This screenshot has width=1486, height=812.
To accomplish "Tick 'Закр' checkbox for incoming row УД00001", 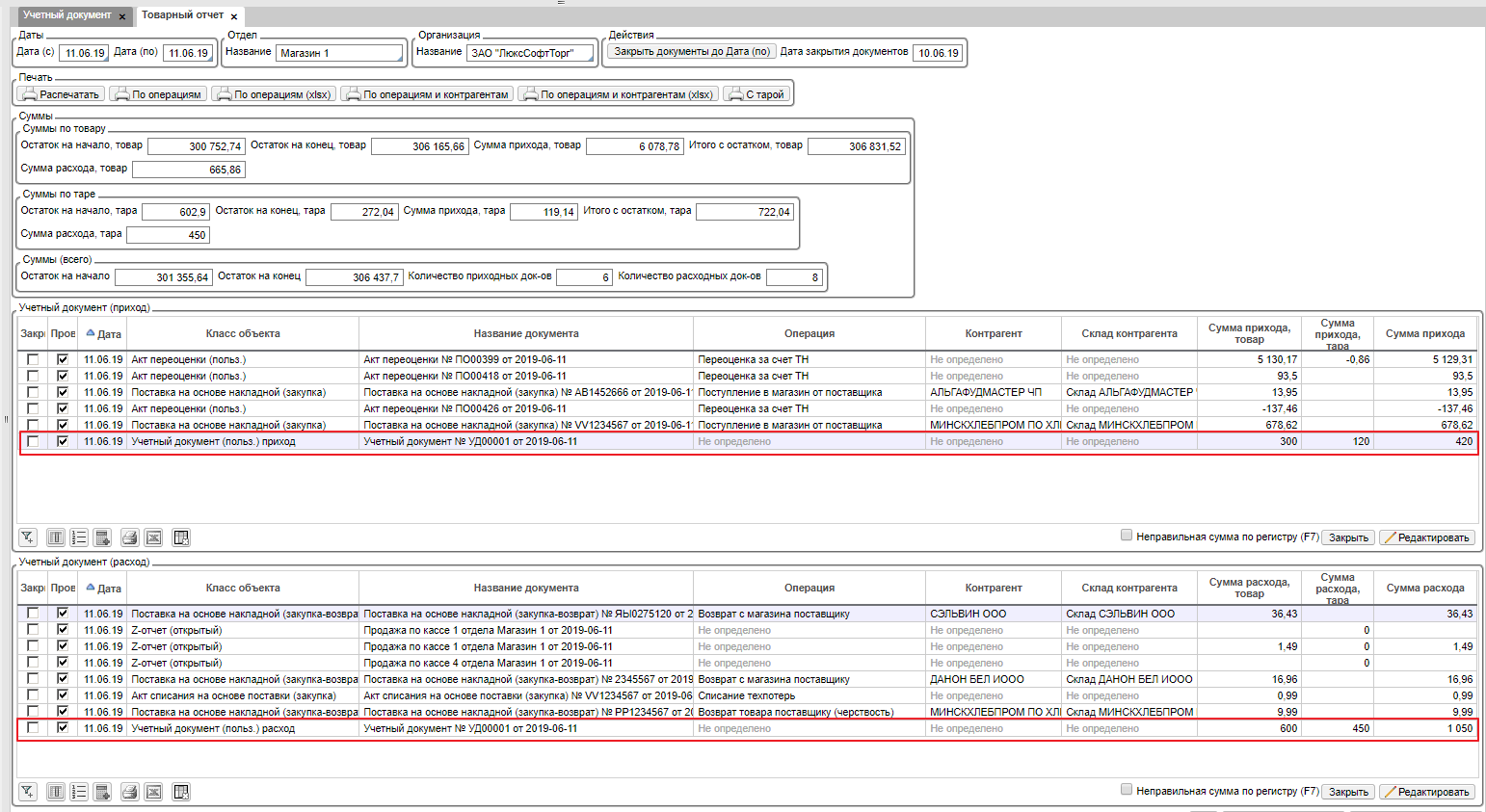I will click(x=33, y=441).
